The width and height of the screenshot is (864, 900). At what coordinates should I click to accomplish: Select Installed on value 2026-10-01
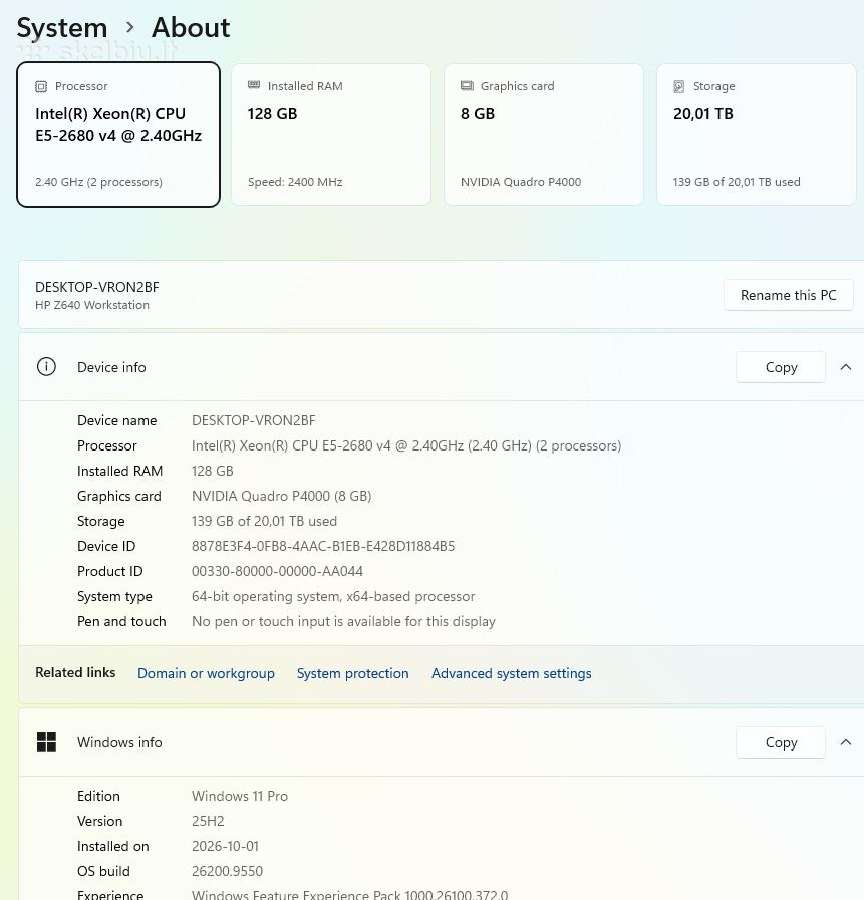(x=225, y=846)
